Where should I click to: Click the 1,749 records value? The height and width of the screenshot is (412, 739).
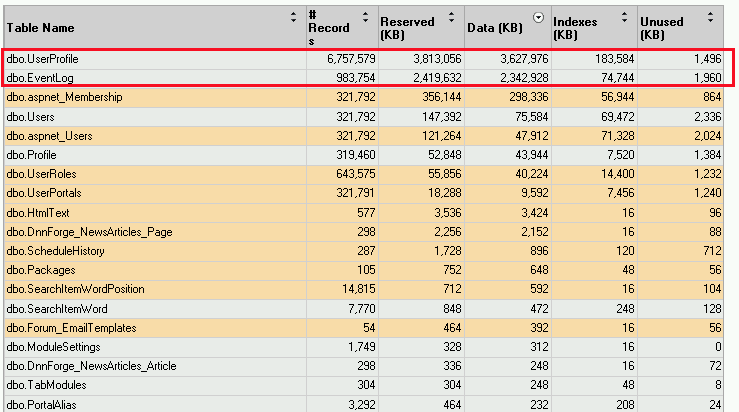(x=362, y=347)
